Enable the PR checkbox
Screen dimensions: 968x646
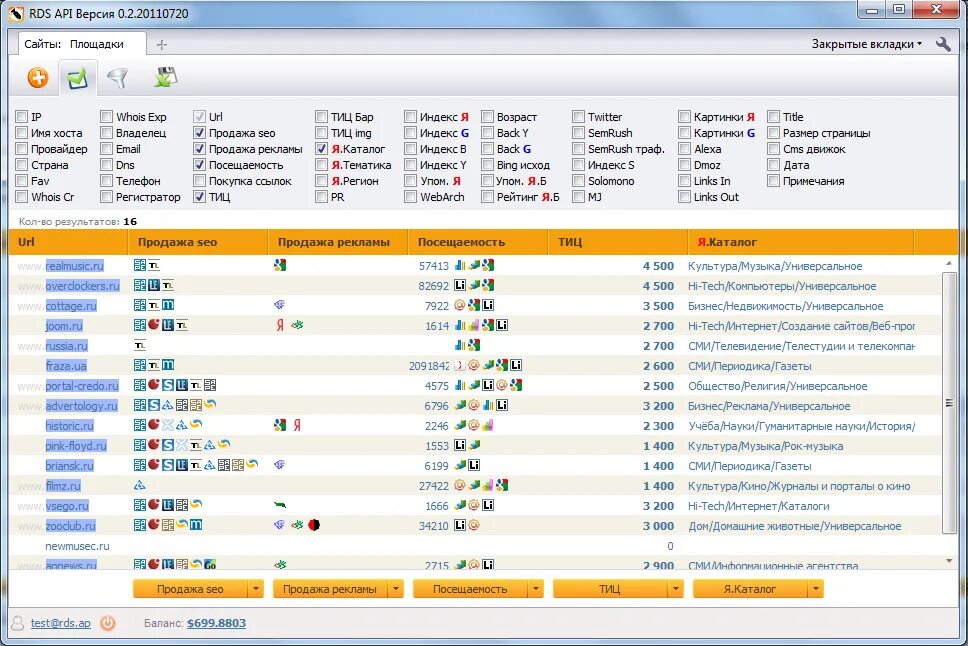pos(322,197)
